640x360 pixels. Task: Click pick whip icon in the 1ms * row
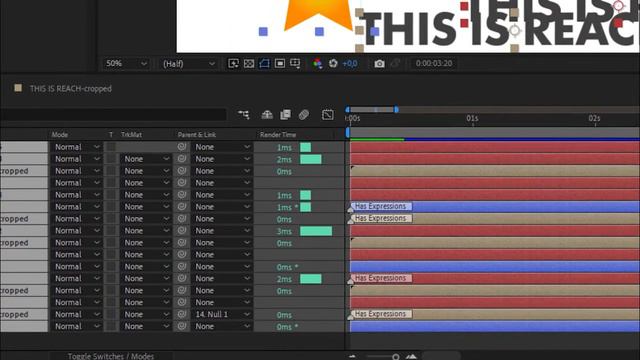tap(182, 207)
